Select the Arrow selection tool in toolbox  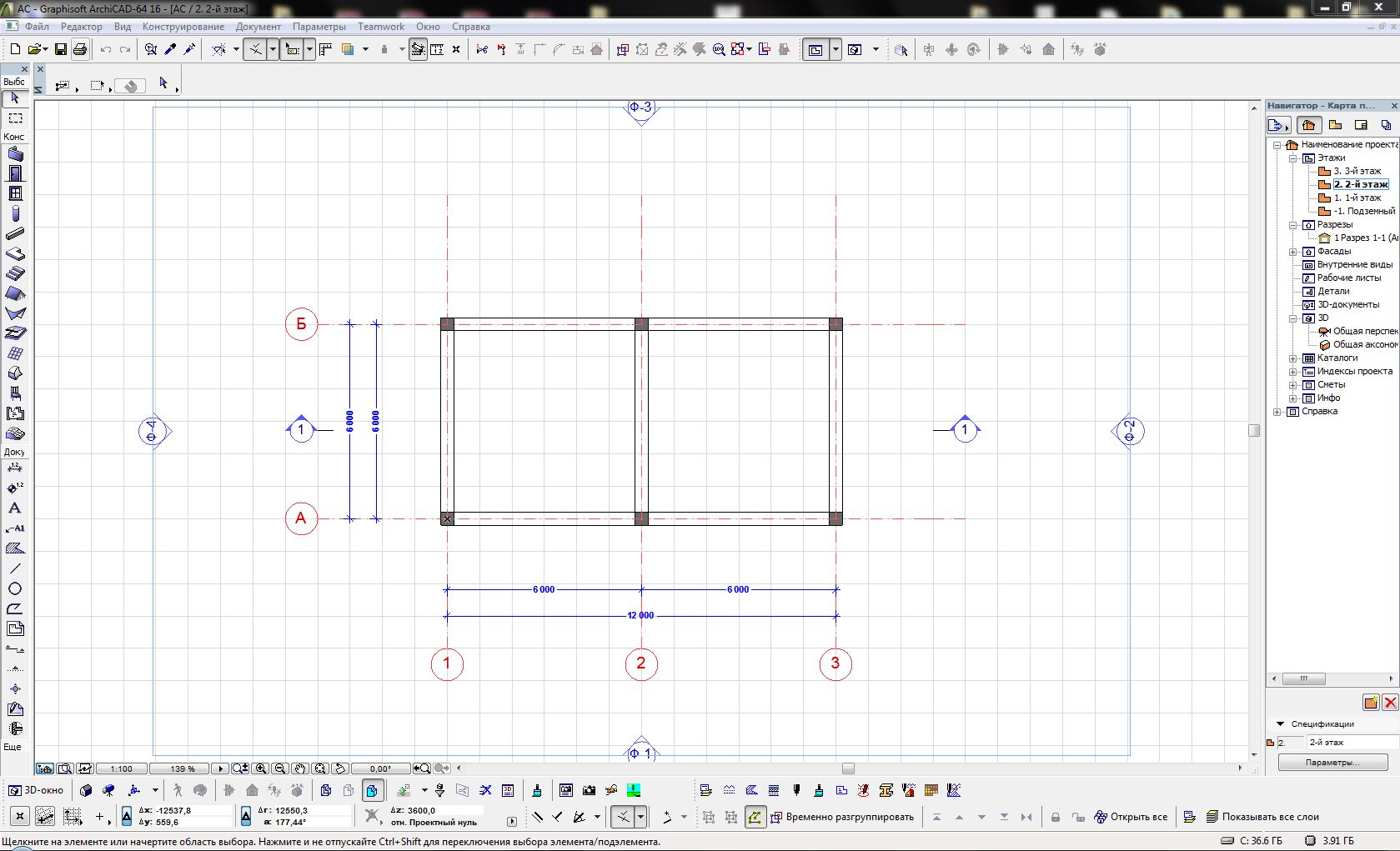pyautogui.click(x=15, y=98)
